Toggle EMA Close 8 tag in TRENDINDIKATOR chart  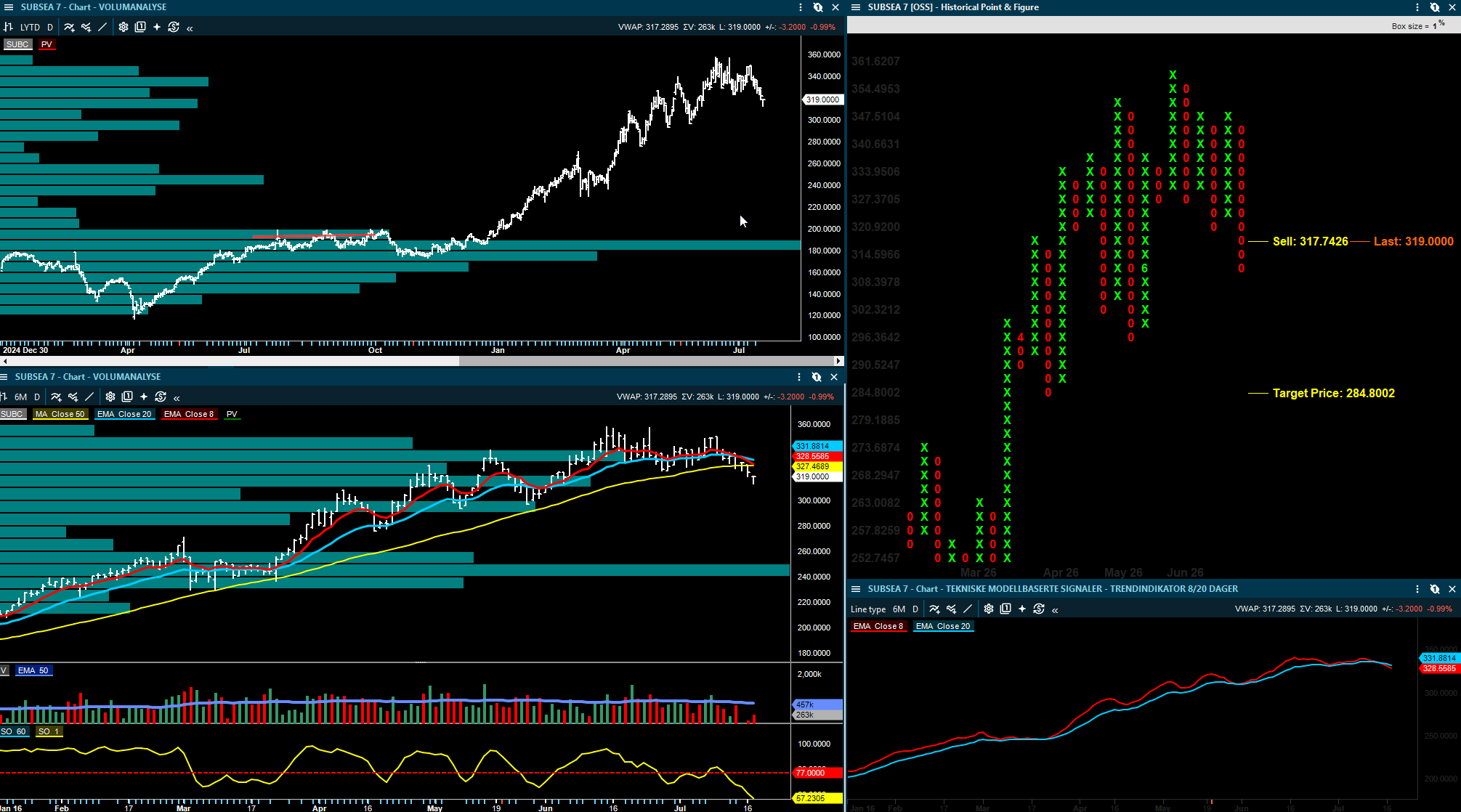coord(878,626)
